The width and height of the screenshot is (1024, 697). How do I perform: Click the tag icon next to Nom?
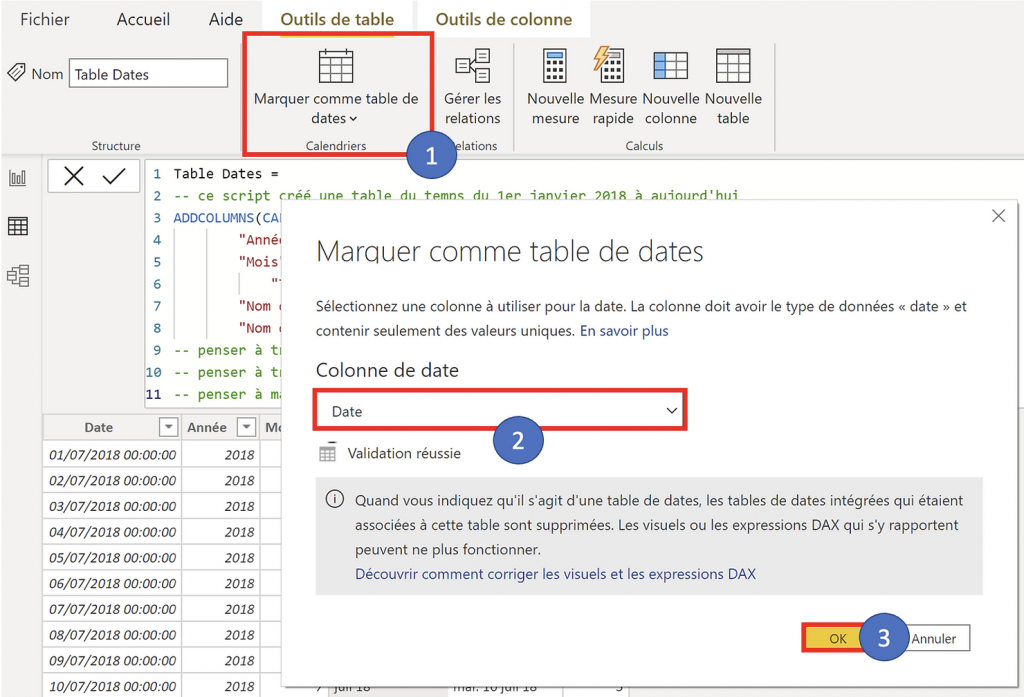[16, 72]
